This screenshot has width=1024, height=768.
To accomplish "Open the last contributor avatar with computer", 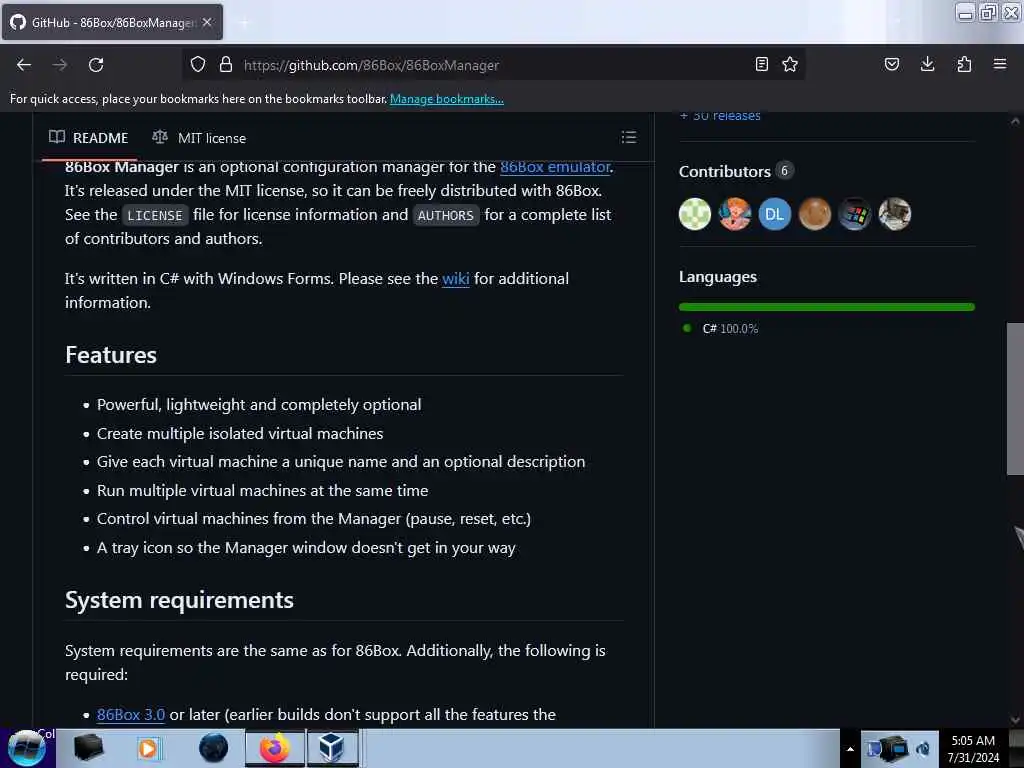I will pyautogui.click(x=895, y=214).
